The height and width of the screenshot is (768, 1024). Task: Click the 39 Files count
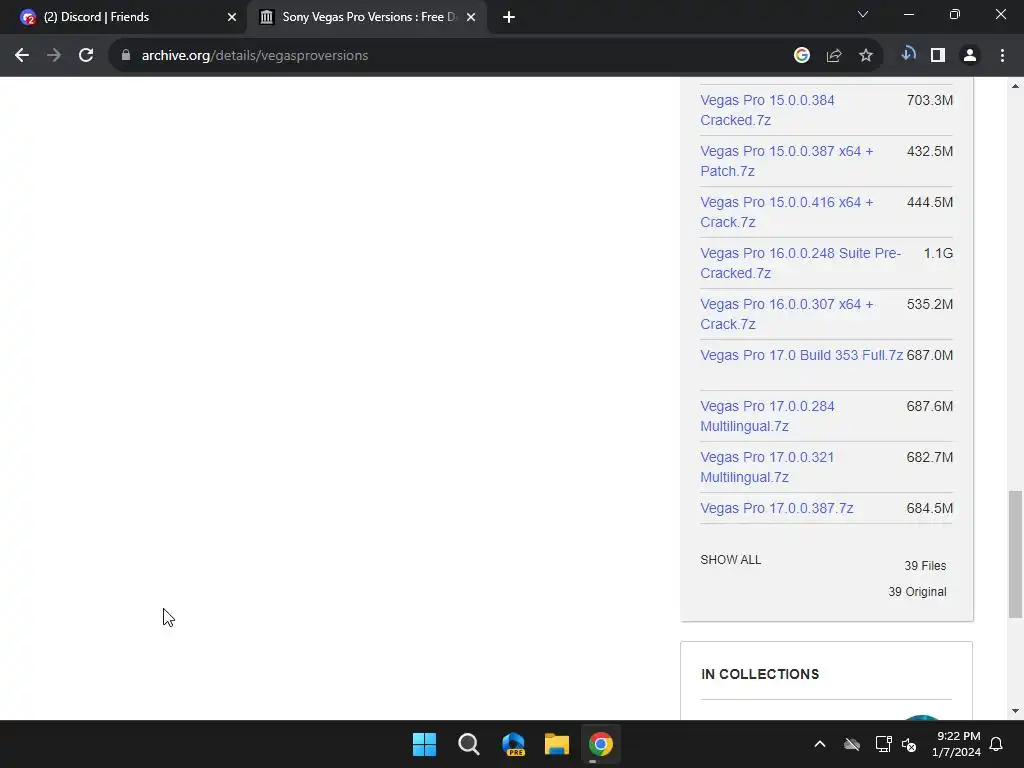925,566
